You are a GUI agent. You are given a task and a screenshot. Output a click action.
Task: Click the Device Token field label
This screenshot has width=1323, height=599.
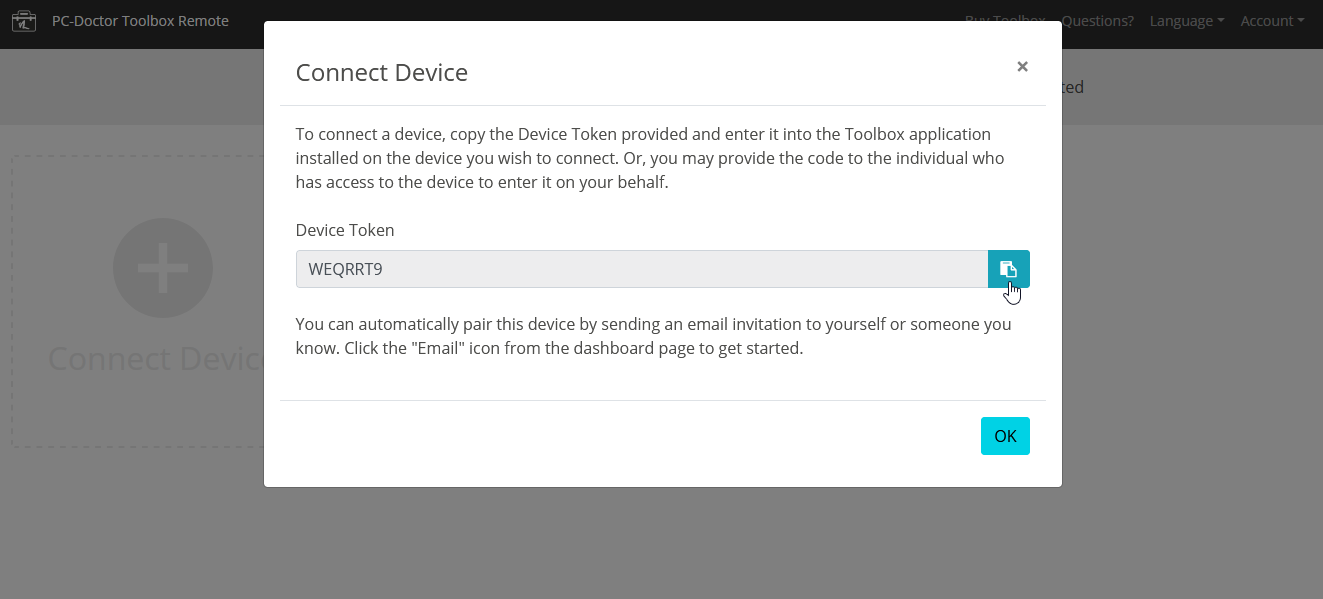point(345,230)
